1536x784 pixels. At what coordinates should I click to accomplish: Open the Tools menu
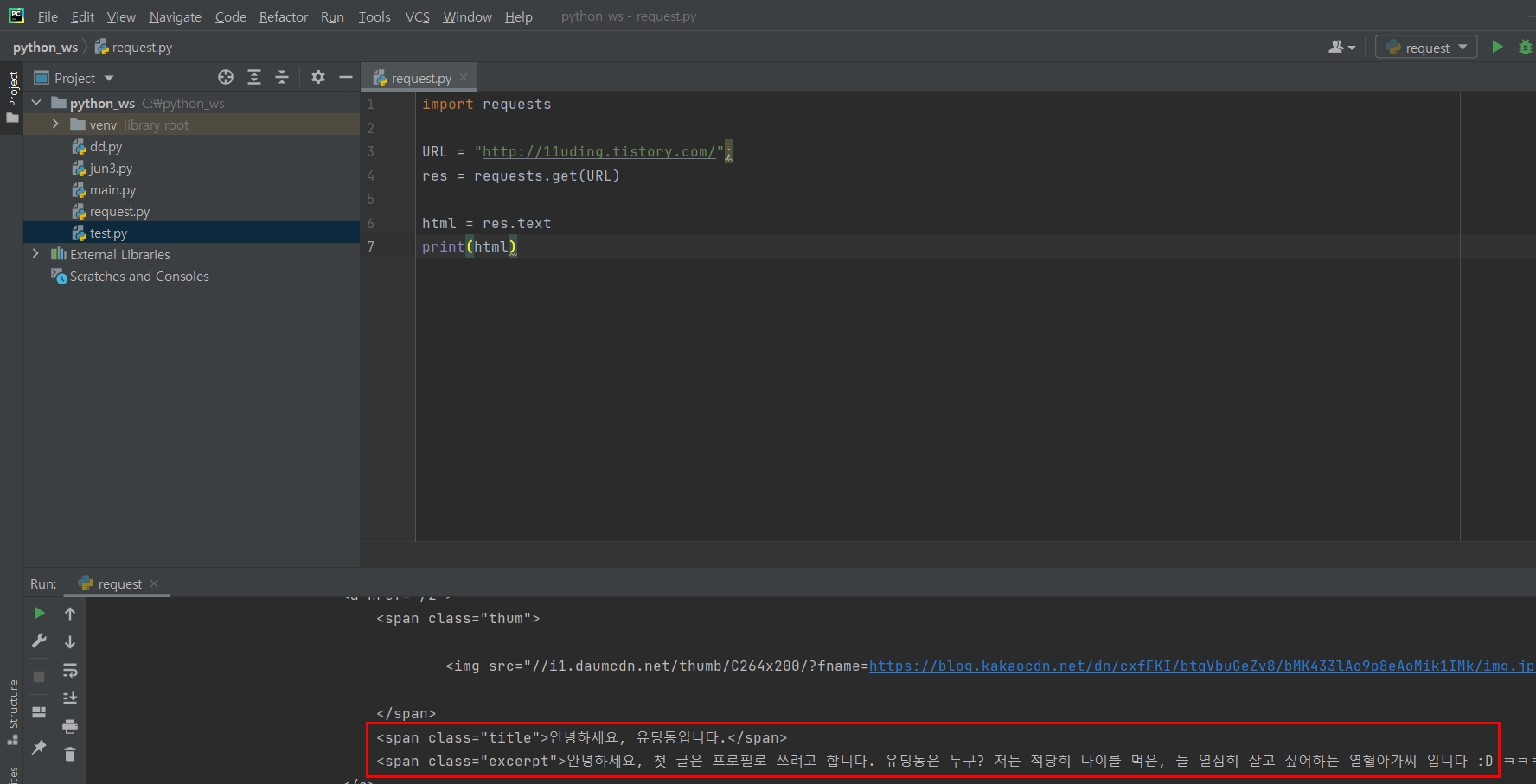(x=374, y=16)
